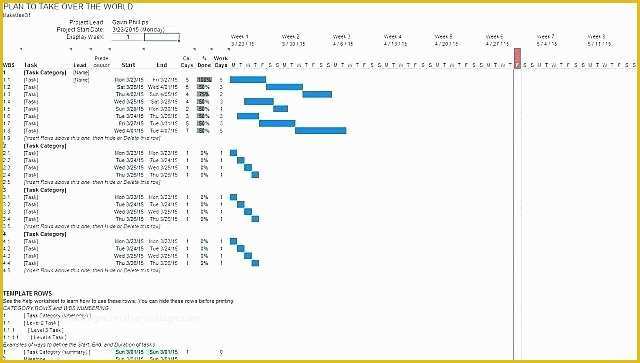The height and width of the screenshot is (363, 640).
Task: Select the '[ Level 3 Task ]' template row
Action: [x=45, y=330]
